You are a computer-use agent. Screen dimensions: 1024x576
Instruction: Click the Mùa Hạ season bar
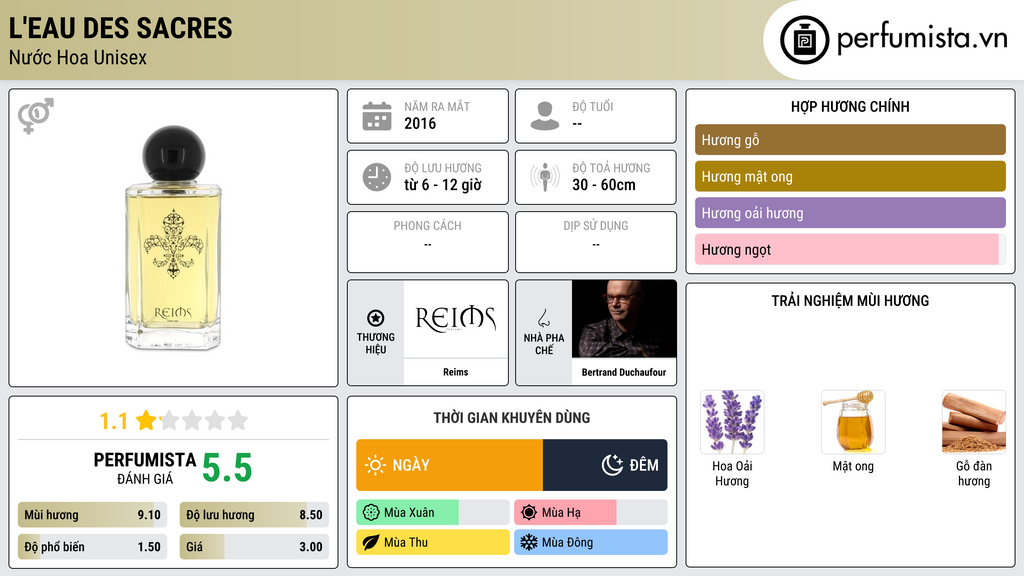pos(590,513)
